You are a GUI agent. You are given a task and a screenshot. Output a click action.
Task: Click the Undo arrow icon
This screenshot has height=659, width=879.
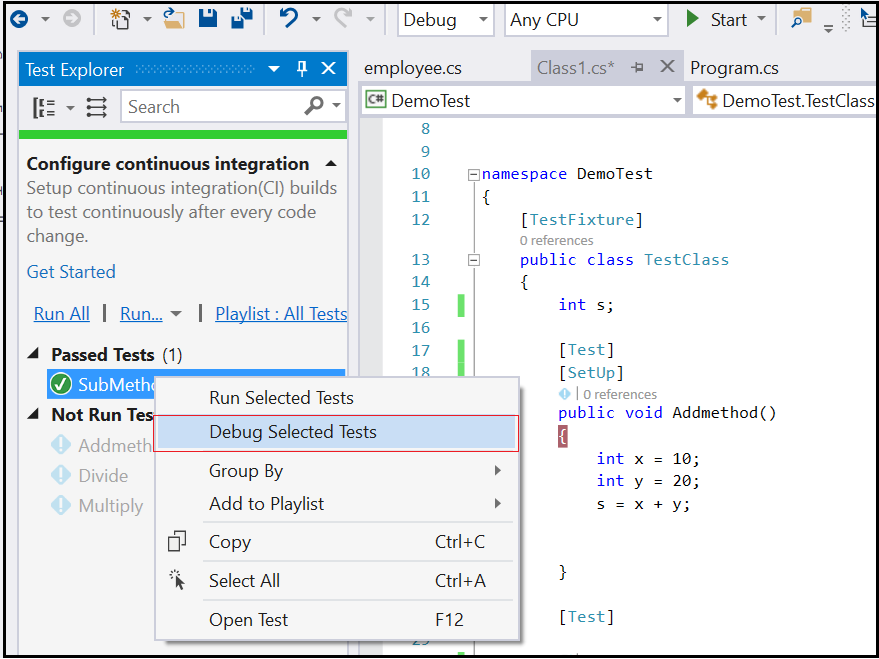289,19
